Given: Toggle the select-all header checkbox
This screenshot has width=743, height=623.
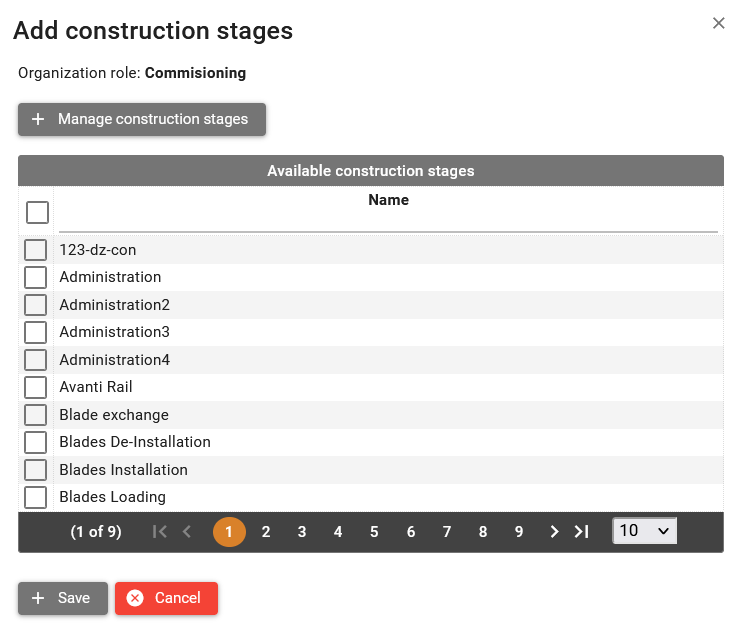Looking at the screenshot, I should pyautogui.click(x=37, y=212).
